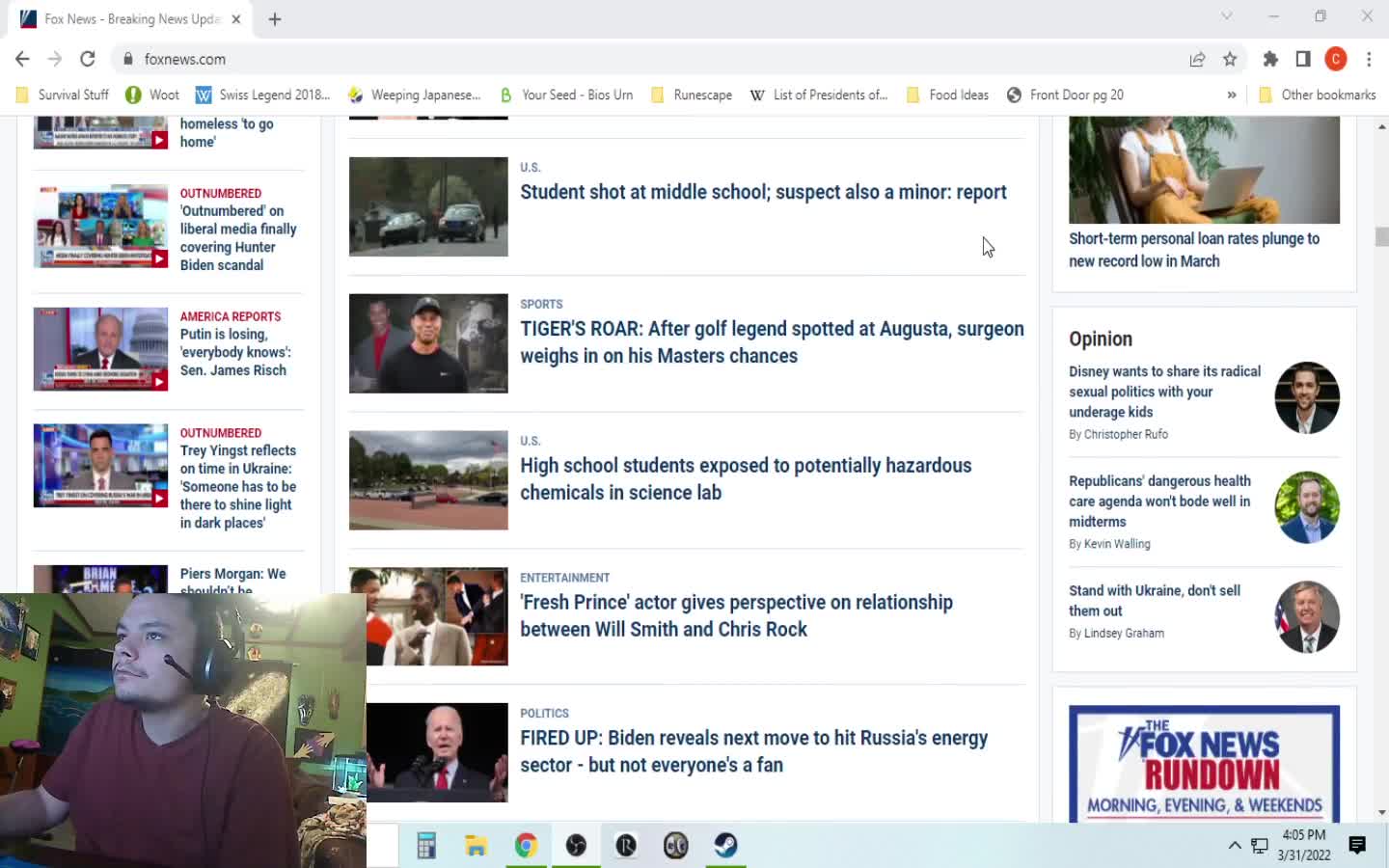Open Outnumbered Hunter Biden scandal video link
Screen dimensions: 1389x868
[x=238, y=237]
